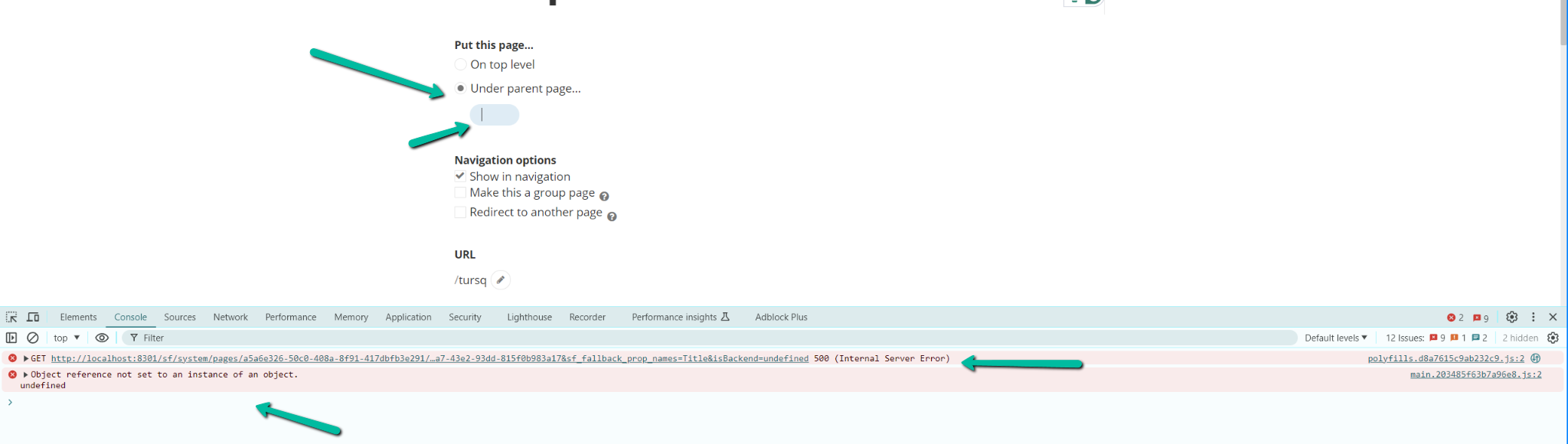This screenshot has width=1568, height=444.
Task: Open help icon for Redirect to another page
Action: pyautogui.click(x=612, y=217)
